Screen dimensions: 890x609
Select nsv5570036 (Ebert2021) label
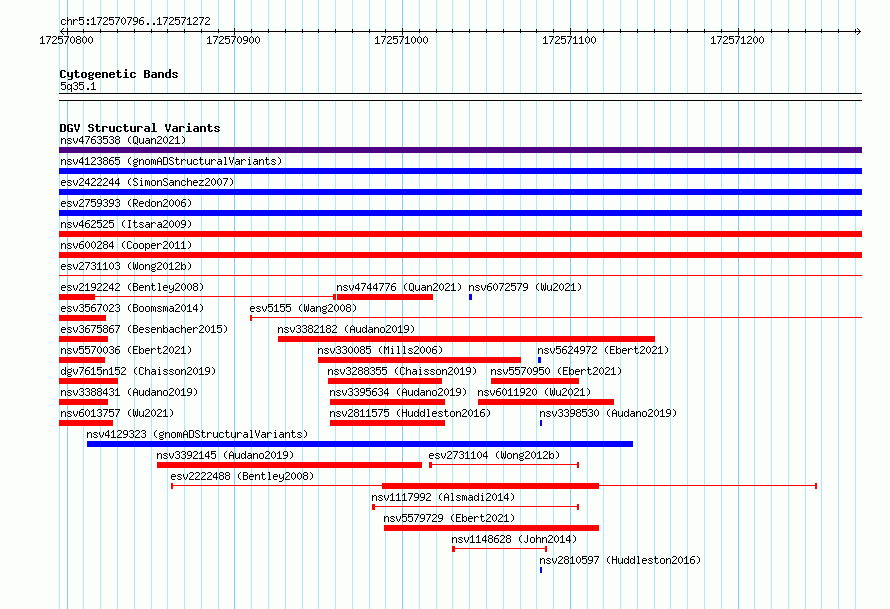pyautogui.click(x=126, y=350)
